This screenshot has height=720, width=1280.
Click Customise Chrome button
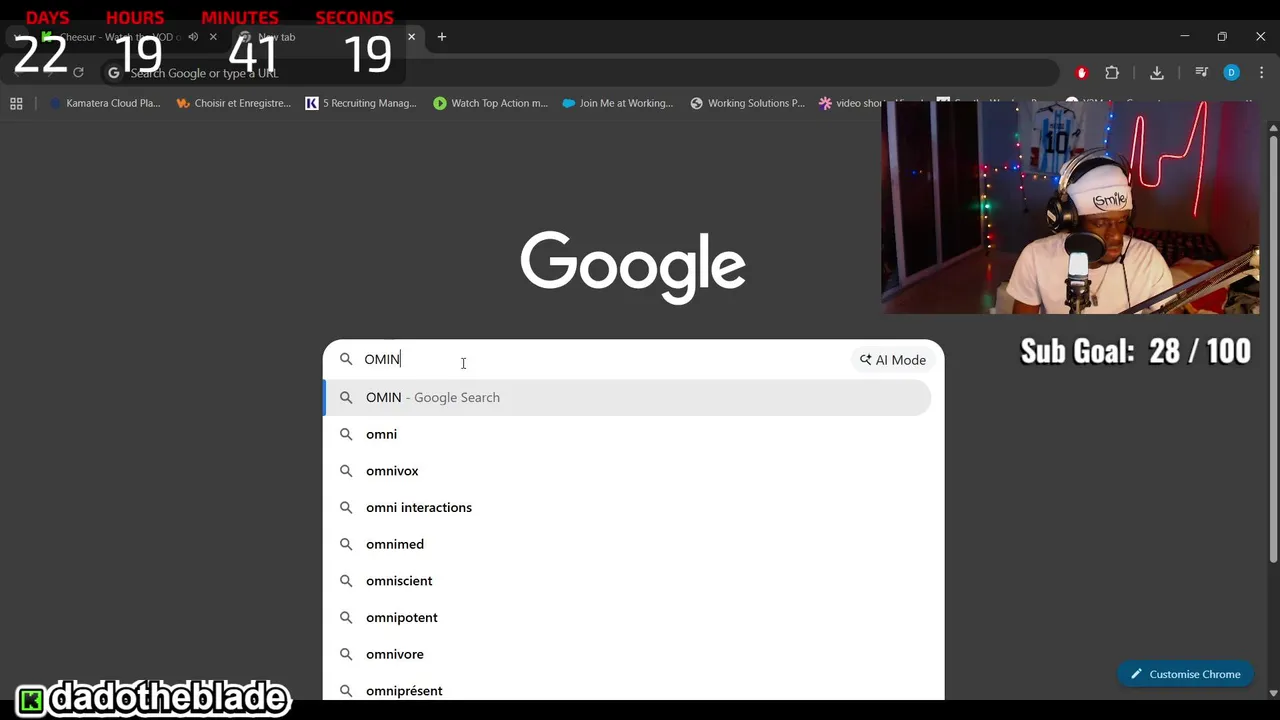pos(1185,674)
